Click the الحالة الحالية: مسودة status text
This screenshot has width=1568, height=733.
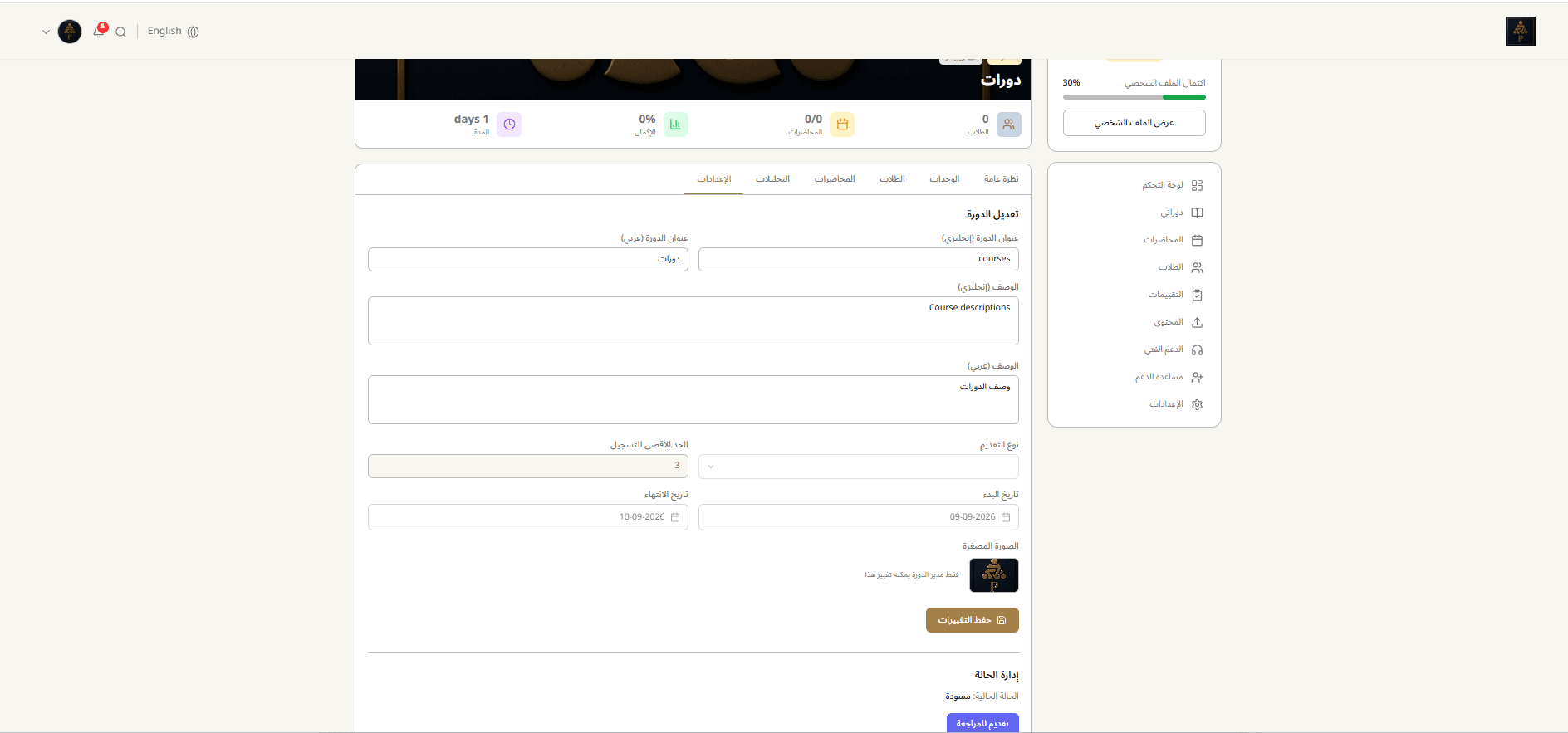coord(982,696)
